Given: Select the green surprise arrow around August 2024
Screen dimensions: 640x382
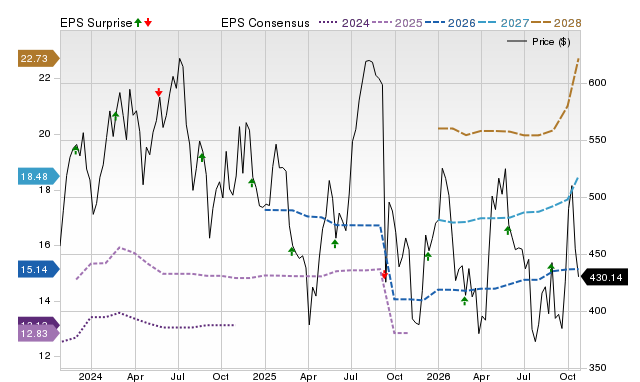Looking at the screenshot, I should click(202, 157).
